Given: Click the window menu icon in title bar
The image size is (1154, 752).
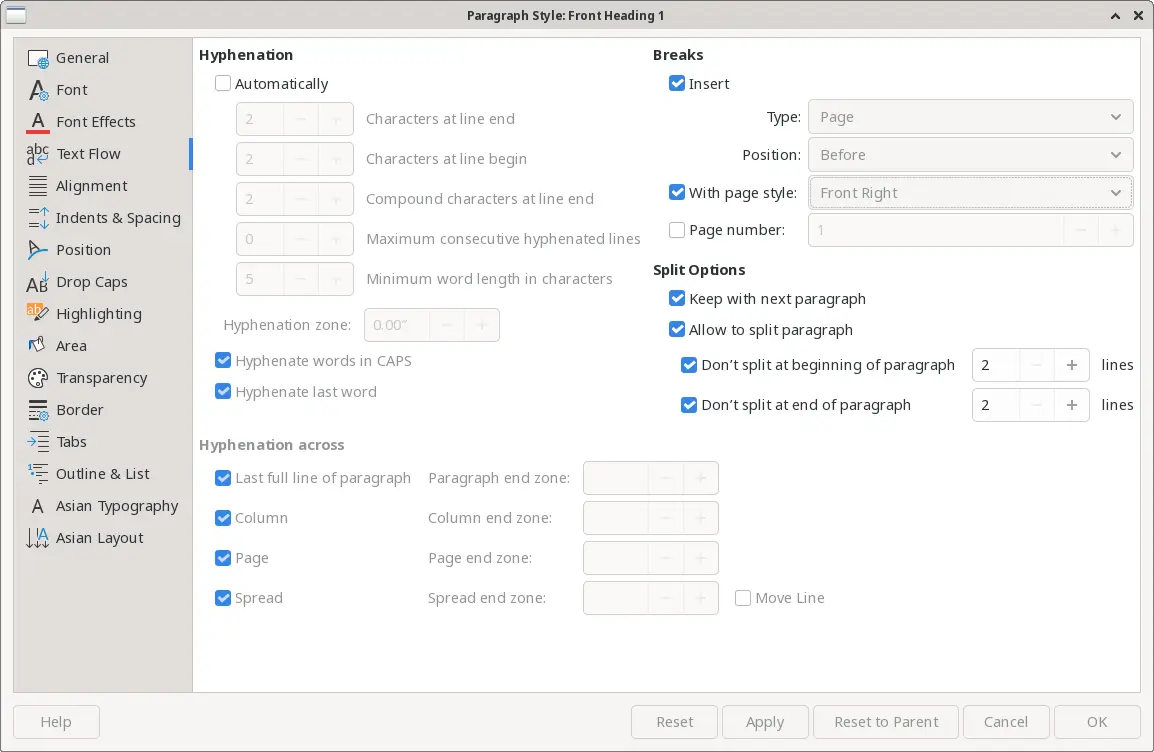Looking at the screenshot, I should pos(15,15).
